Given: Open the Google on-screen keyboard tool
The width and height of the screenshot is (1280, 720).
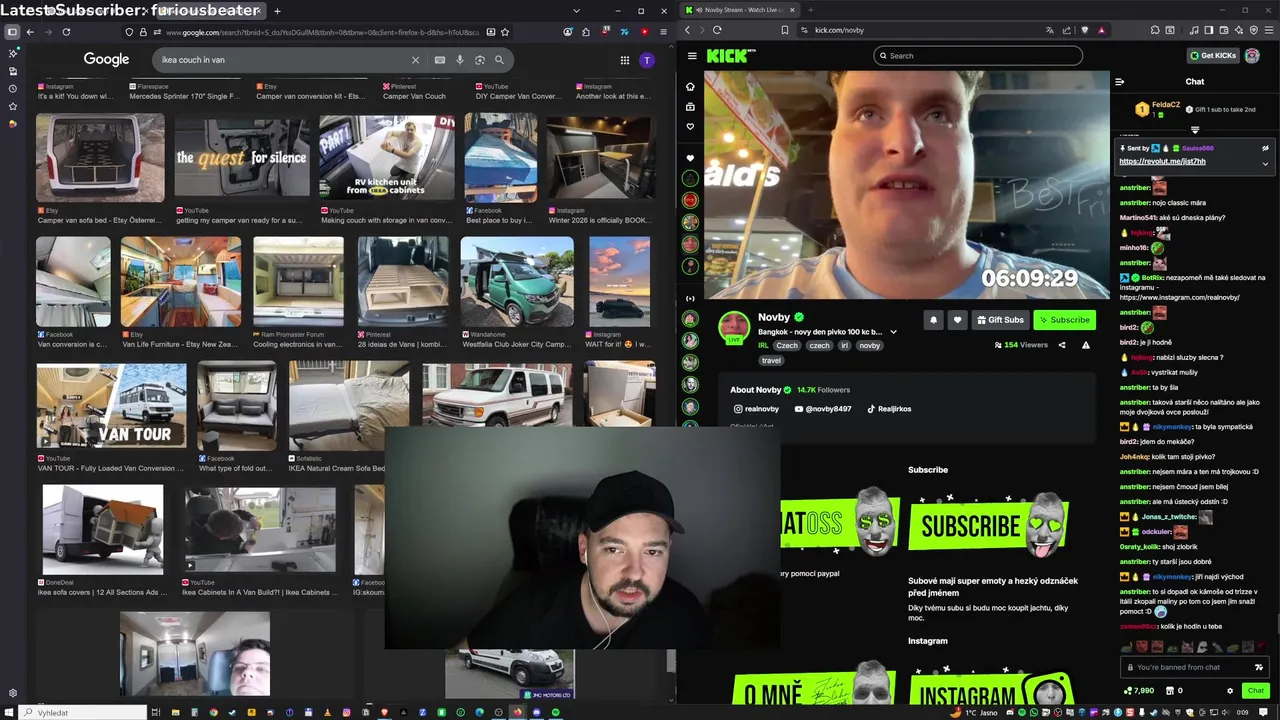Looking at the screenshot, I should [x=440, y=60].
